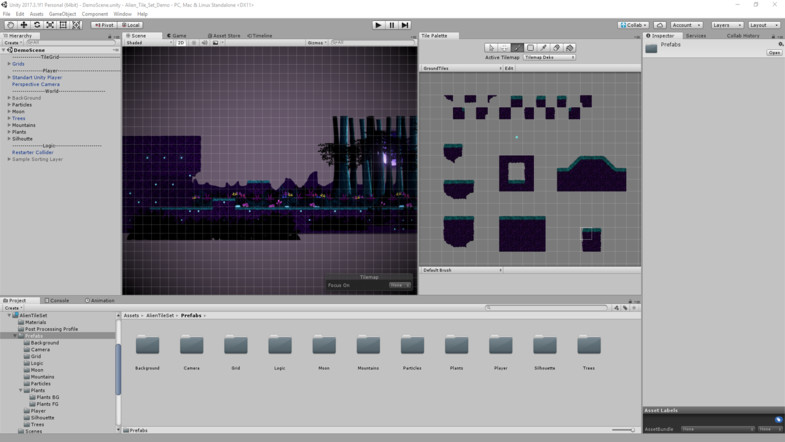The height and width of the screenshot is (442, 785).
Task: Open the Window menu
Action: (x=123, y=14)
